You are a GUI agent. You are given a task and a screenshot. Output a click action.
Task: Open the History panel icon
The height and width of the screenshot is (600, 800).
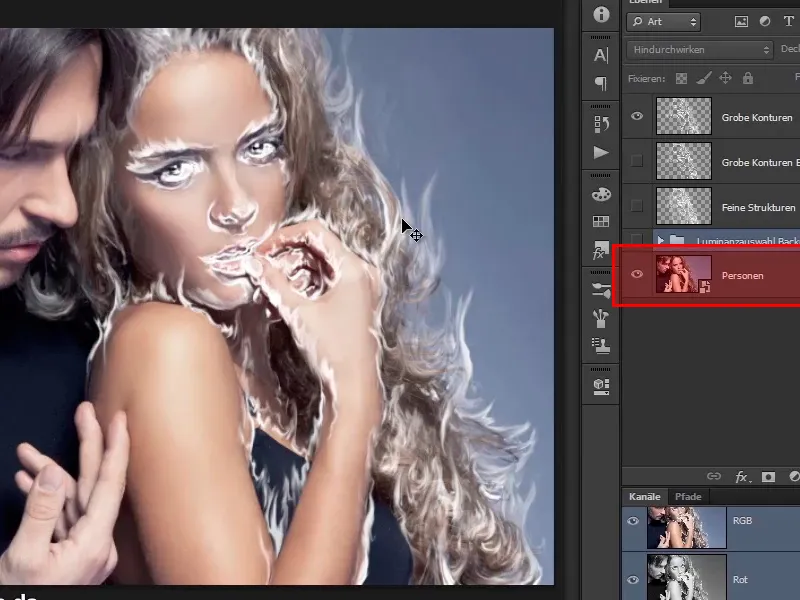coord(601,124)
